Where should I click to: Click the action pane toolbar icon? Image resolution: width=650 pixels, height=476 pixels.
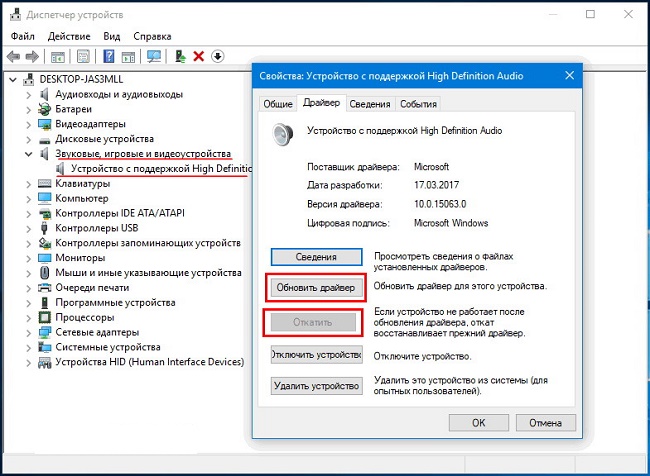point(129,56)
